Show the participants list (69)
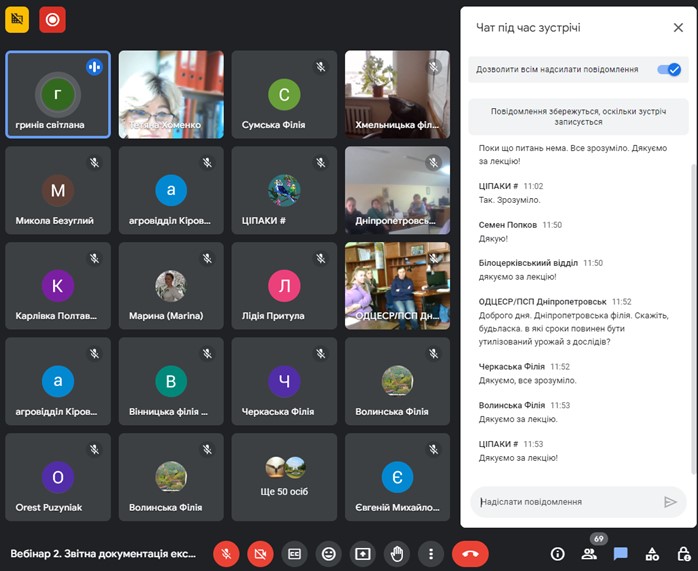The height and width of the screenshot is (571, 698). (589, 553)
